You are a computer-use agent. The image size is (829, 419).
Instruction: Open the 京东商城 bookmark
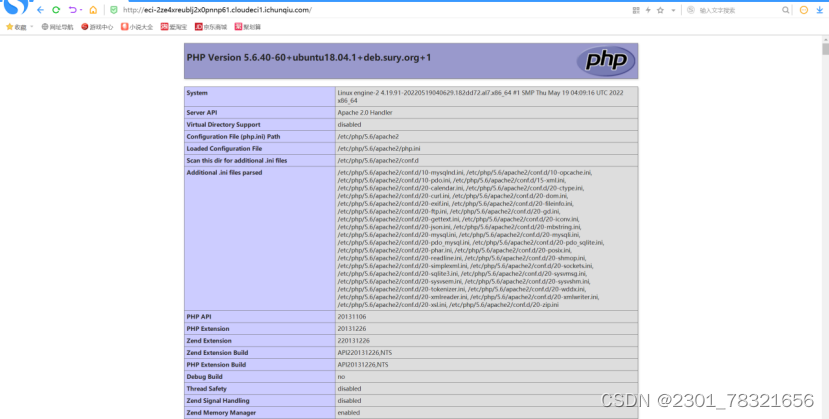tap(210, 26)
